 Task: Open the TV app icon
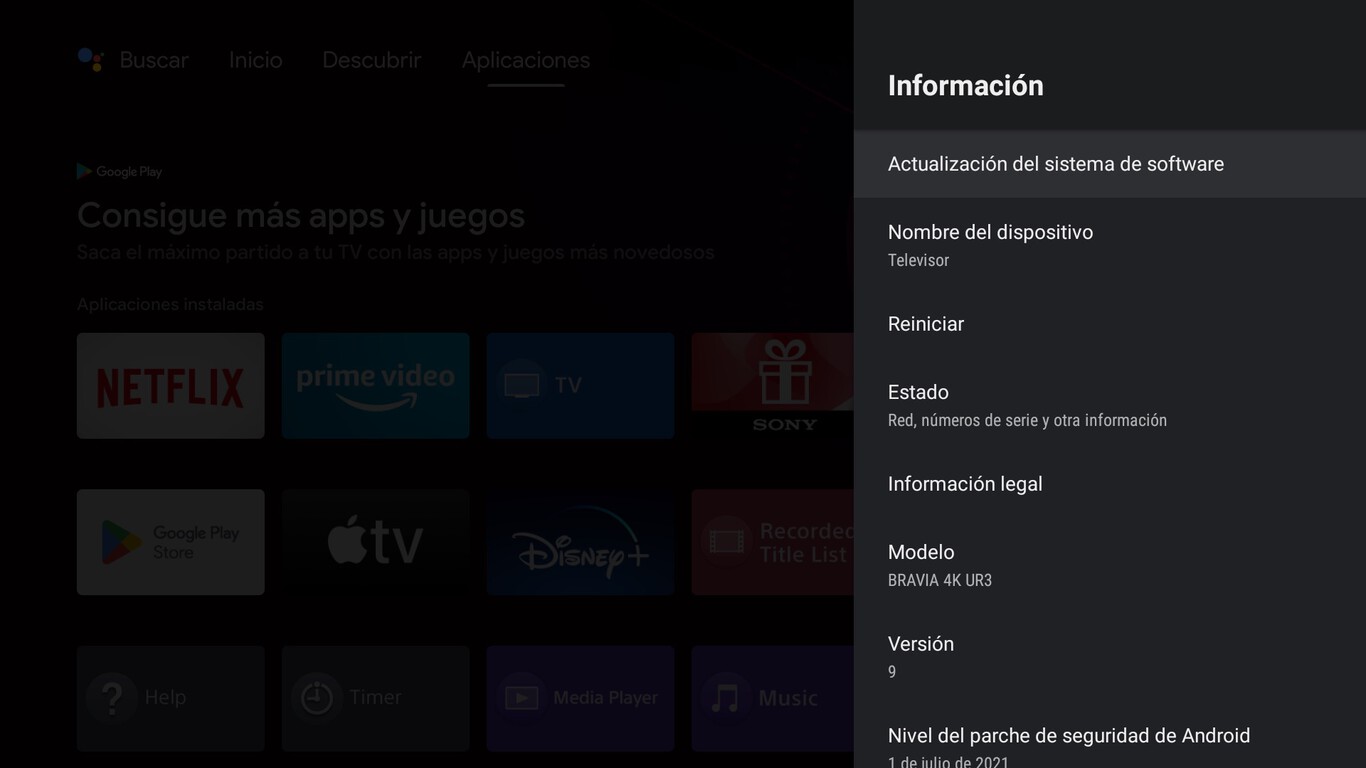click(x=580, y=385)
